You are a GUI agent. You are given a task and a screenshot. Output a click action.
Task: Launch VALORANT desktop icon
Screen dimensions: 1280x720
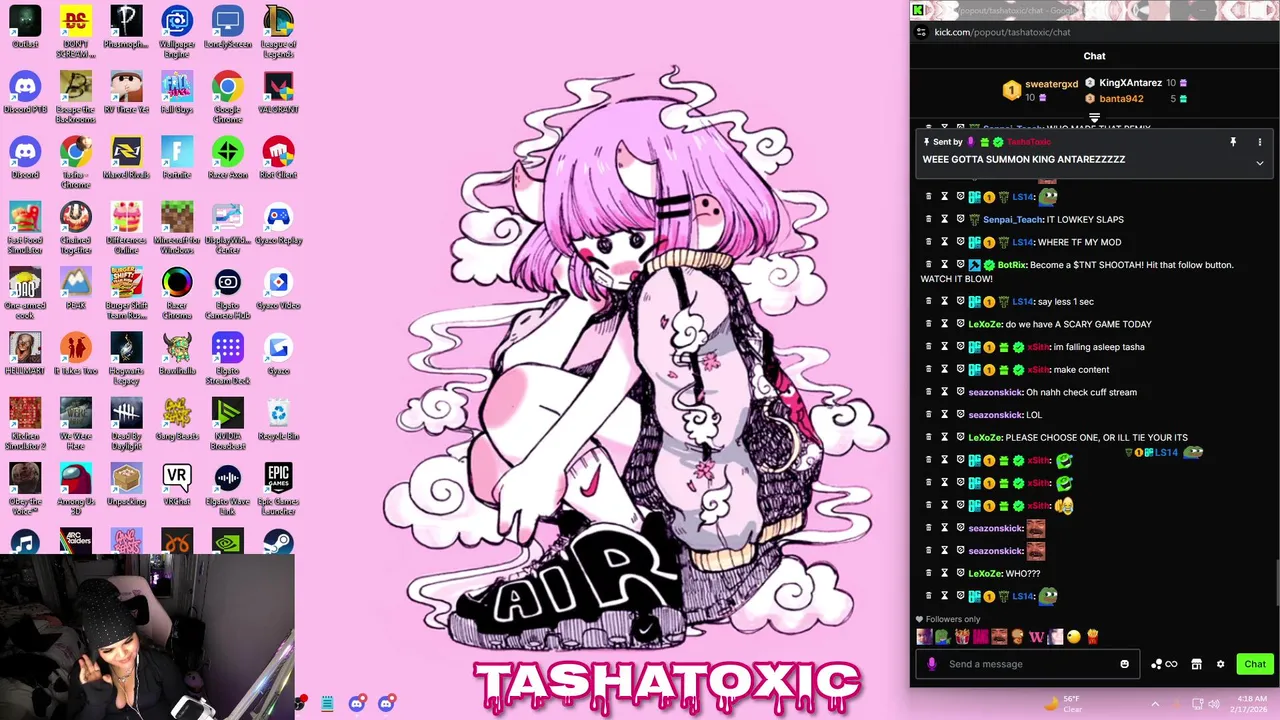click(278, 92)
